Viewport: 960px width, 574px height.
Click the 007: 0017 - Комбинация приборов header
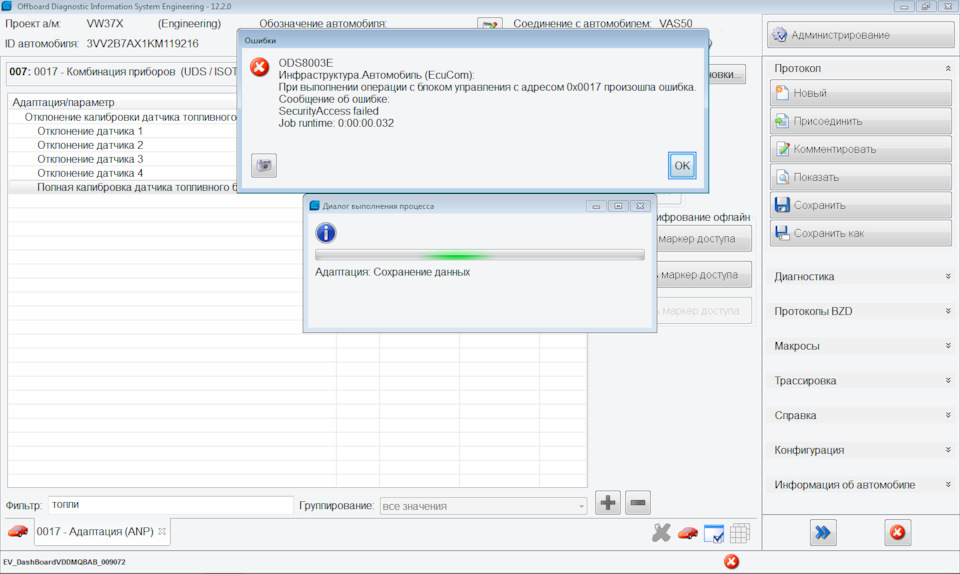click(x=122, y=72)
